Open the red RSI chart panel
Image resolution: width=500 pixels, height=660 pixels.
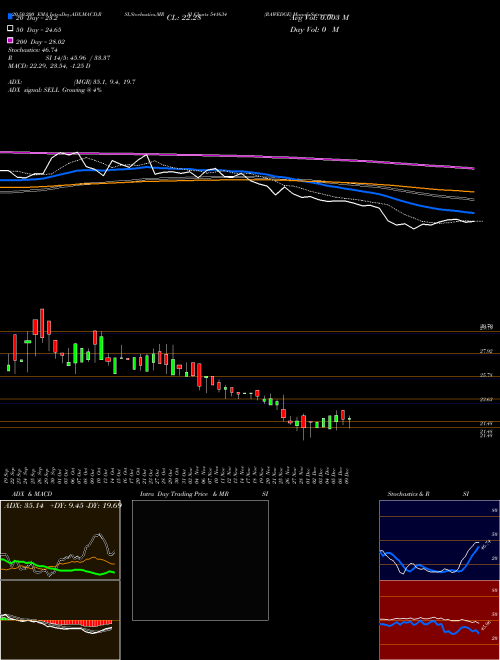coord(439,620)
